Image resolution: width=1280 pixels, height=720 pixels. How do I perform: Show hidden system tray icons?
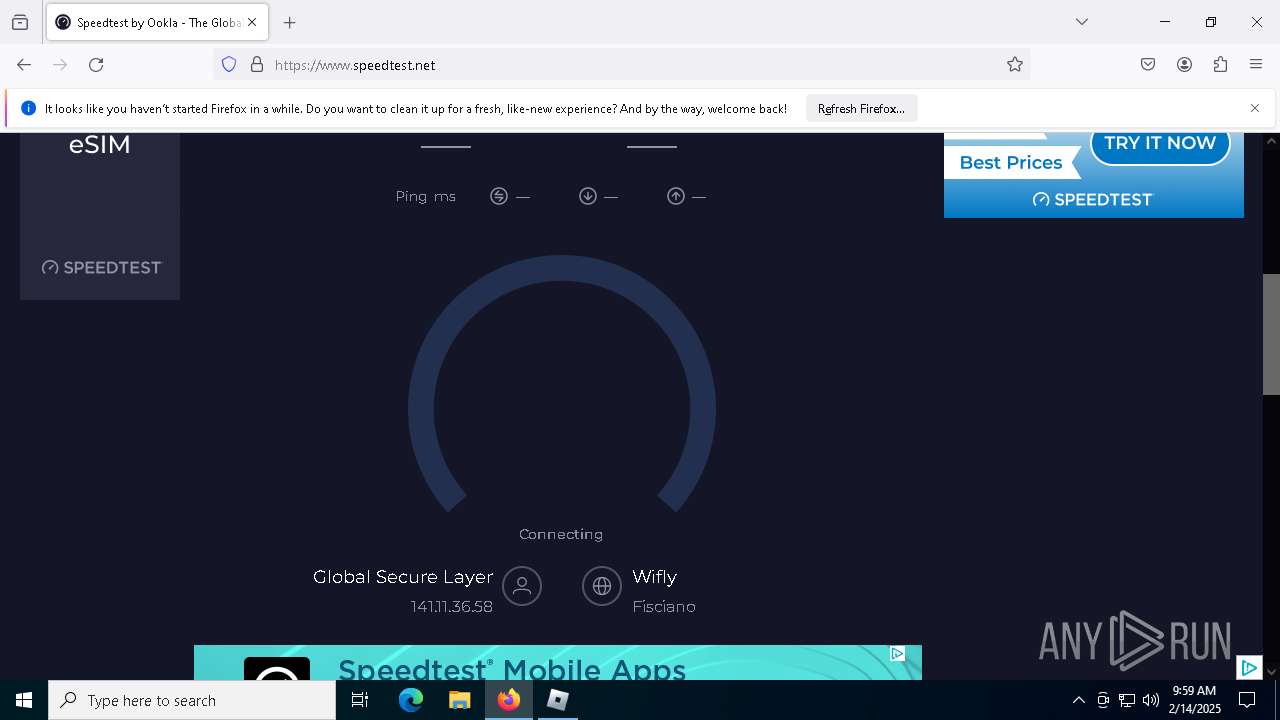tap(1078, 700)
